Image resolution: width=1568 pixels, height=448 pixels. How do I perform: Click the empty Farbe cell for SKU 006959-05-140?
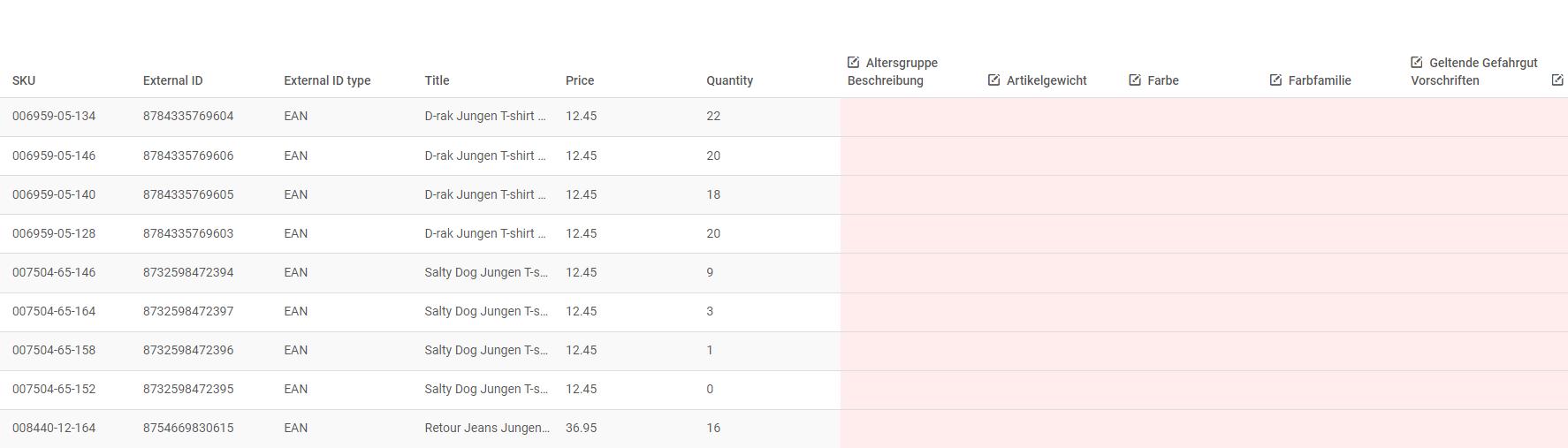[x=1192, y=194]
